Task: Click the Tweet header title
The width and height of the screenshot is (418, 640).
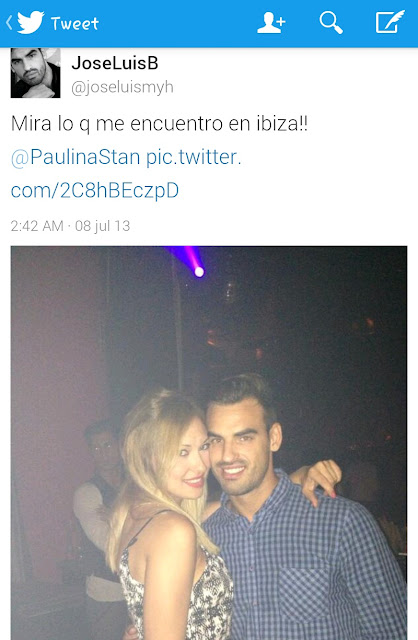Action: pos(75,23)
